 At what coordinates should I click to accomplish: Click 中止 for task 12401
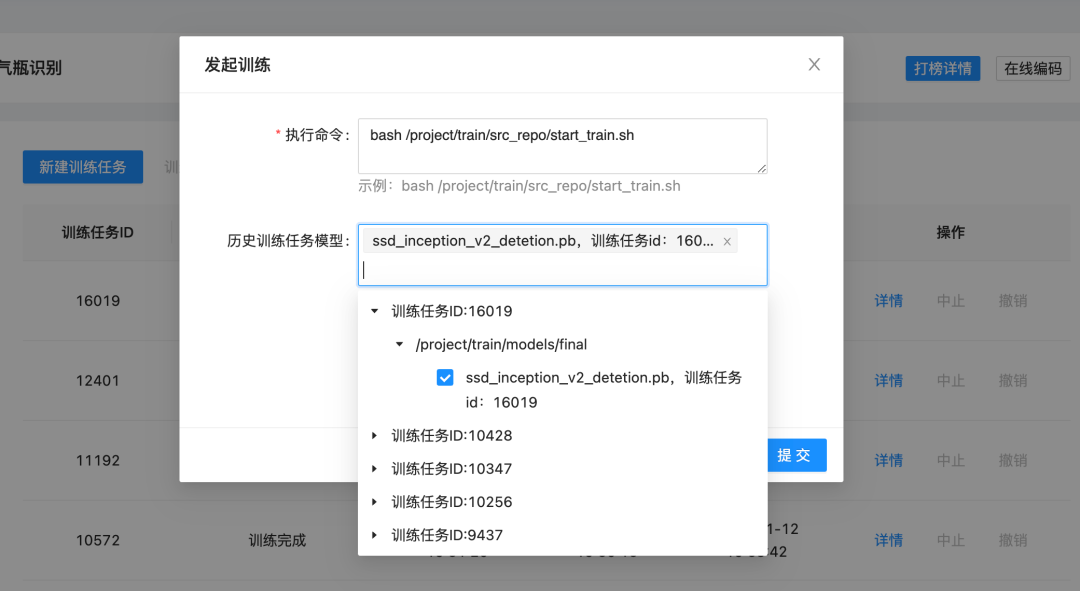951,380
